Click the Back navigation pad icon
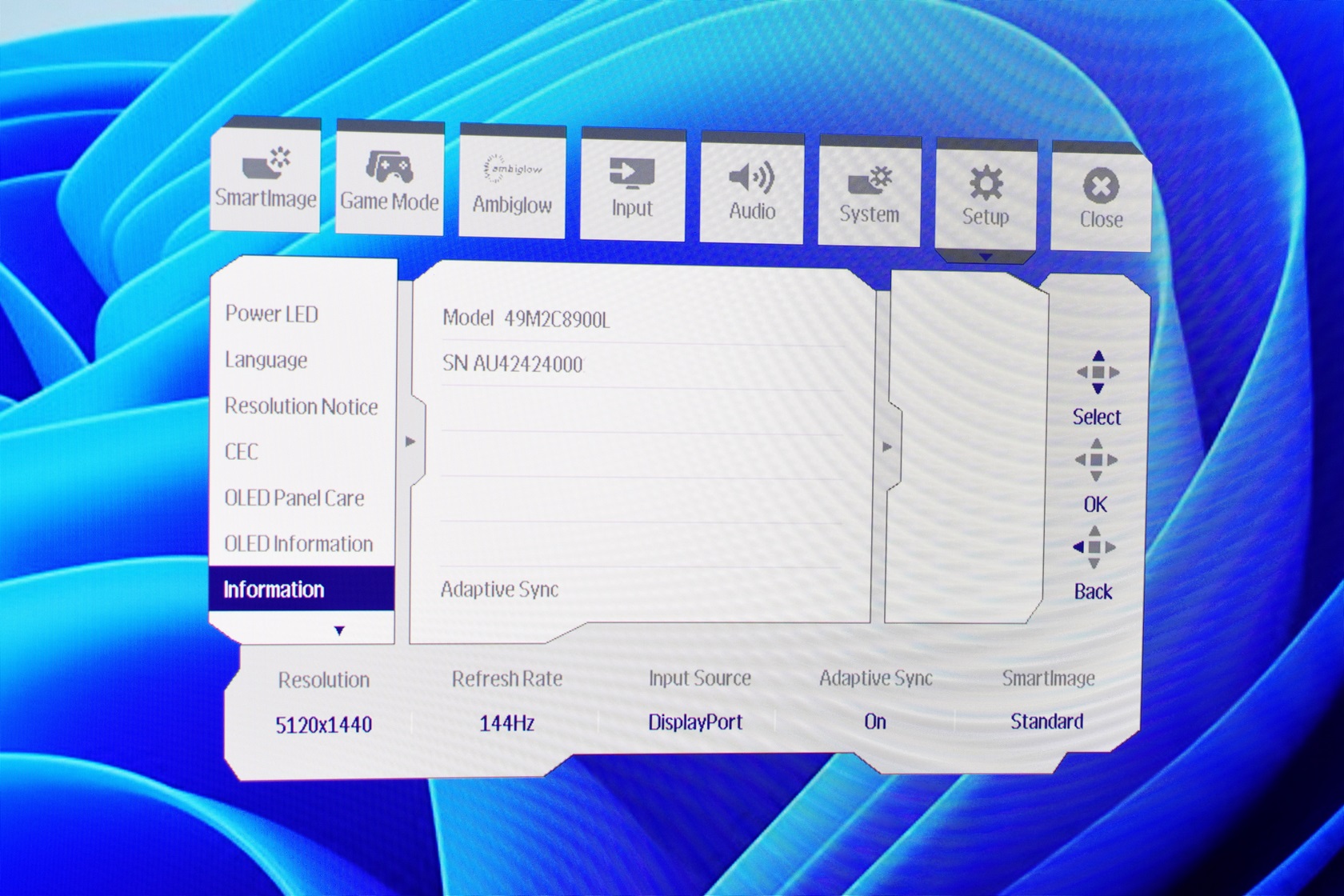1344x896 pixels. pos(1094,547)
